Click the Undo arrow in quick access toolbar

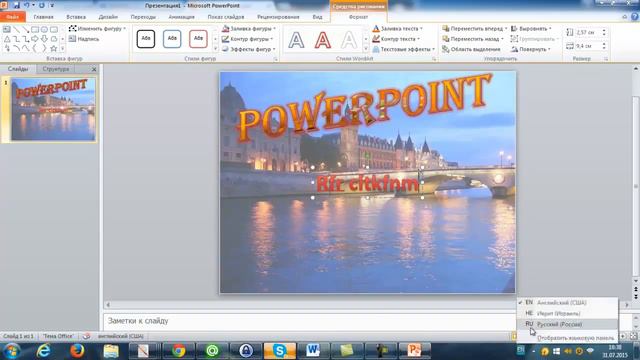(x=27, y=5)
